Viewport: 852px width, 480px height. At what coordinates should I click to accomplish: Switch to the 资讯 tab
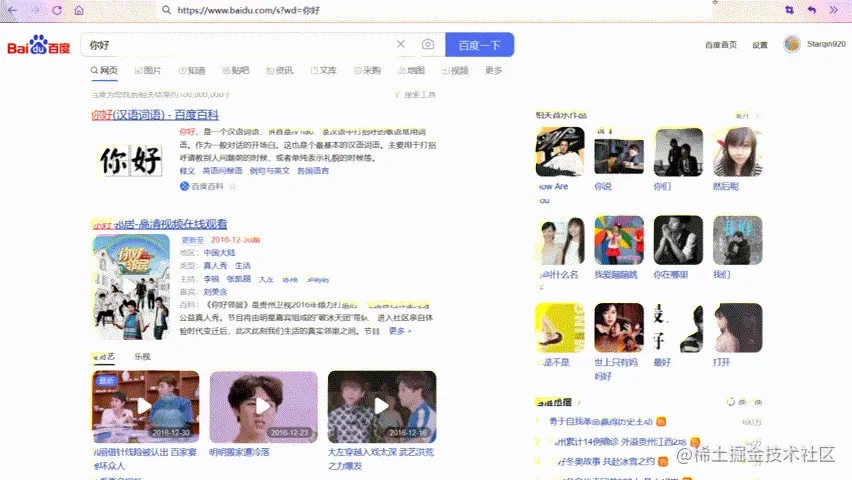click(x=279, y=70)
